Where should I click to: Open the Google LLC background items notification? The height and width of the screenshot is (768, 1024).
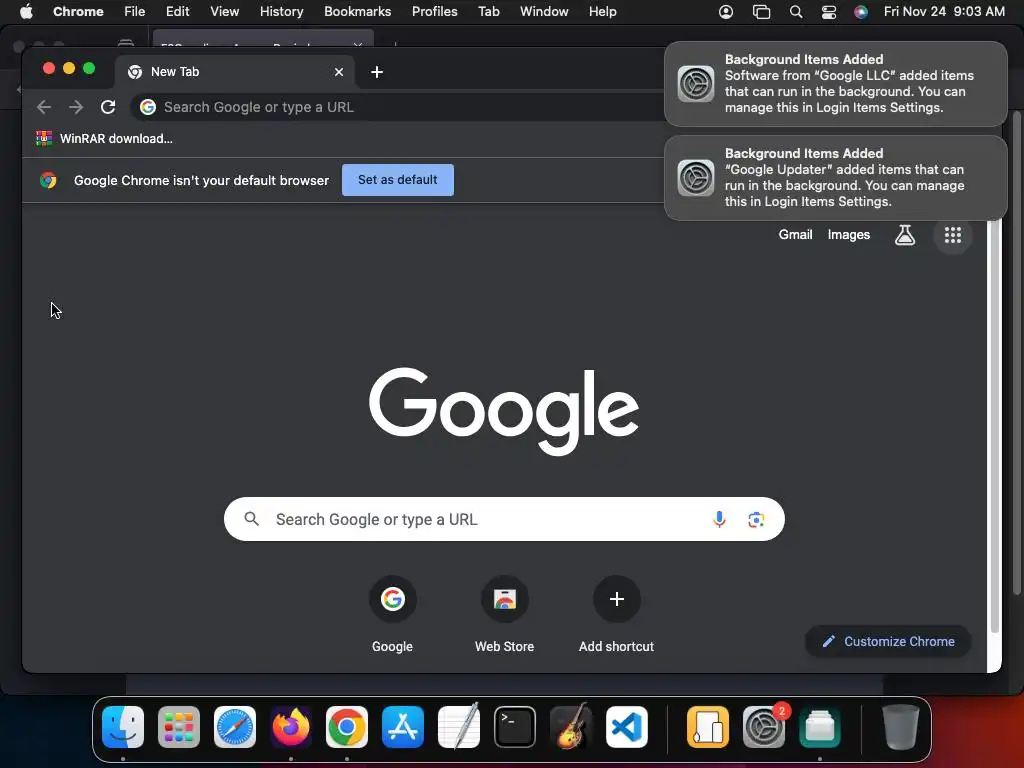pyautogui.click(x=836, y=84)
